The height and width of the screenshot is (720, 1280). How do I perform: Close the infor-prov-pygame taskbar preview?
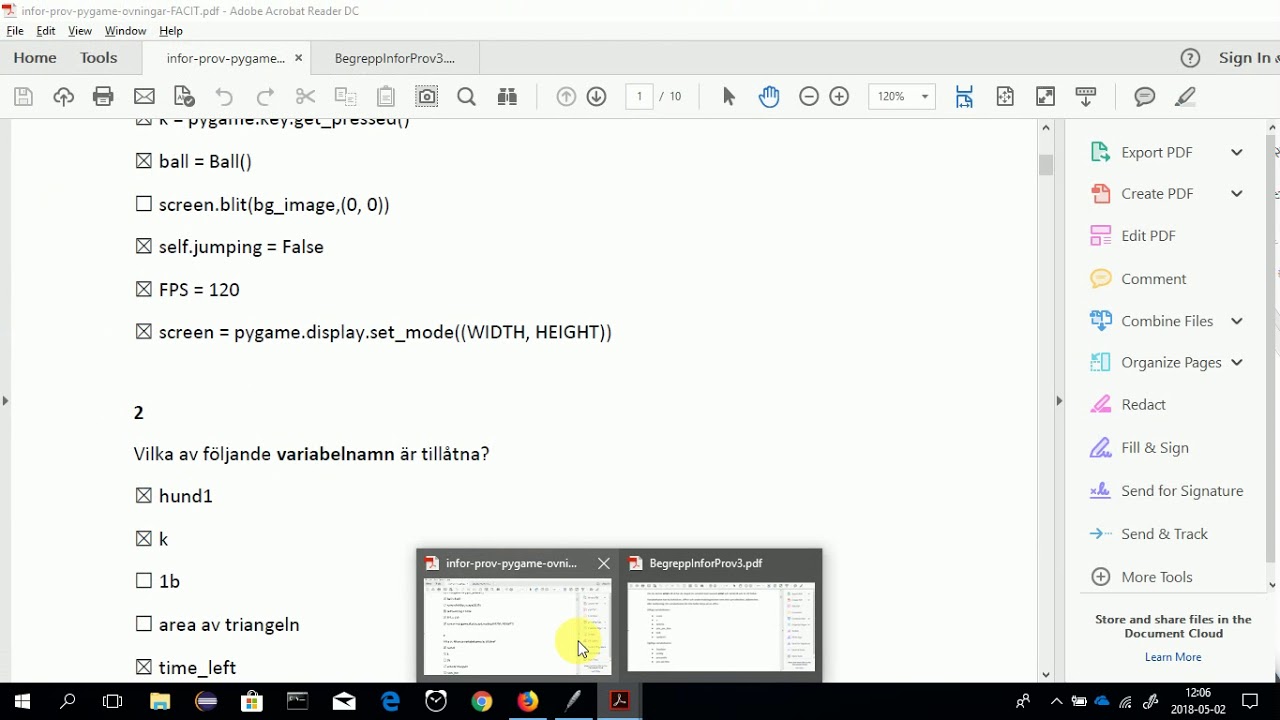[604, 564]
